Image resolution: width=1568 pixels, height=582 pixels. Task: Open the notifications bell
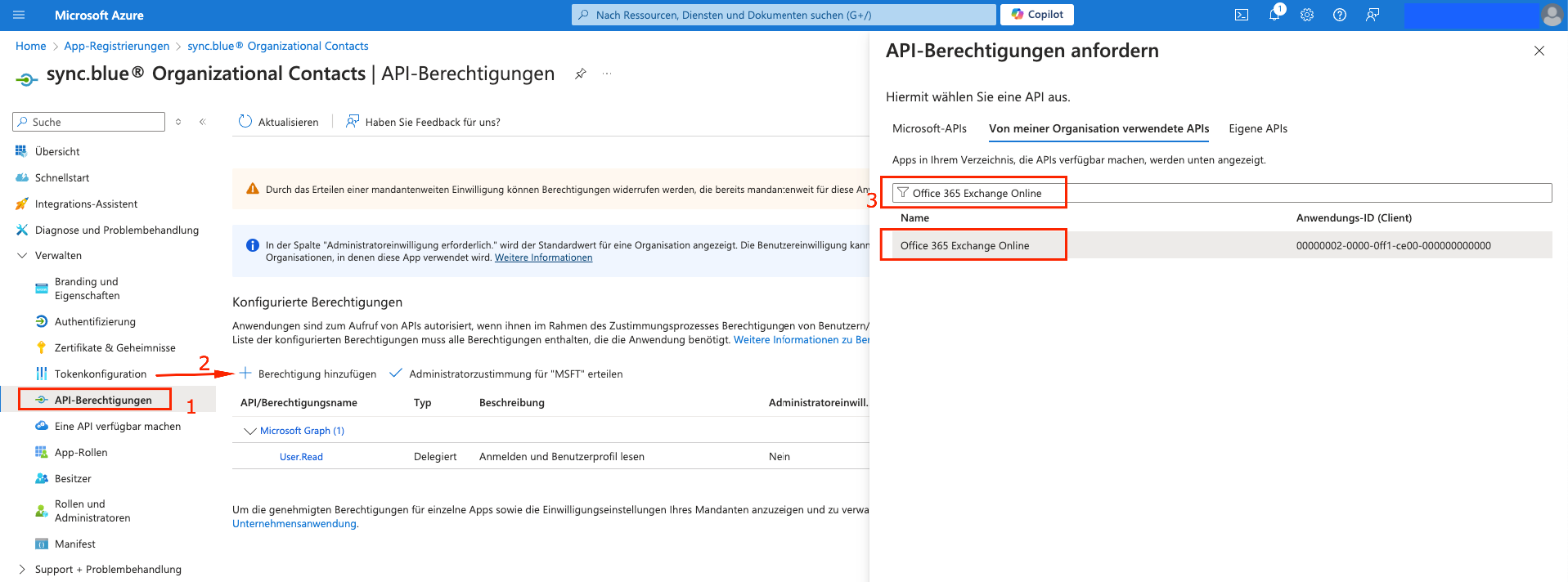[x=1274, y=15]
